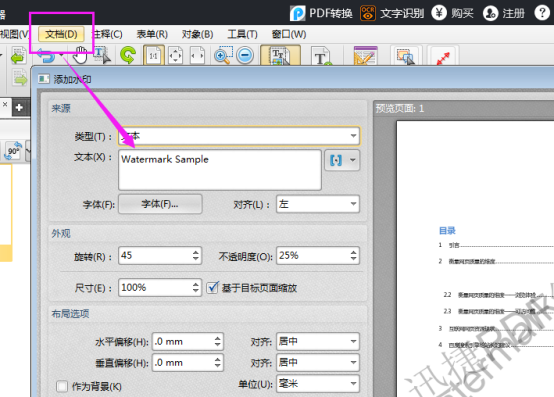The height and width of the screenshot is (397, 554).
Task: Click the green rotate refresh icon
Action: [x=128, y=55]
